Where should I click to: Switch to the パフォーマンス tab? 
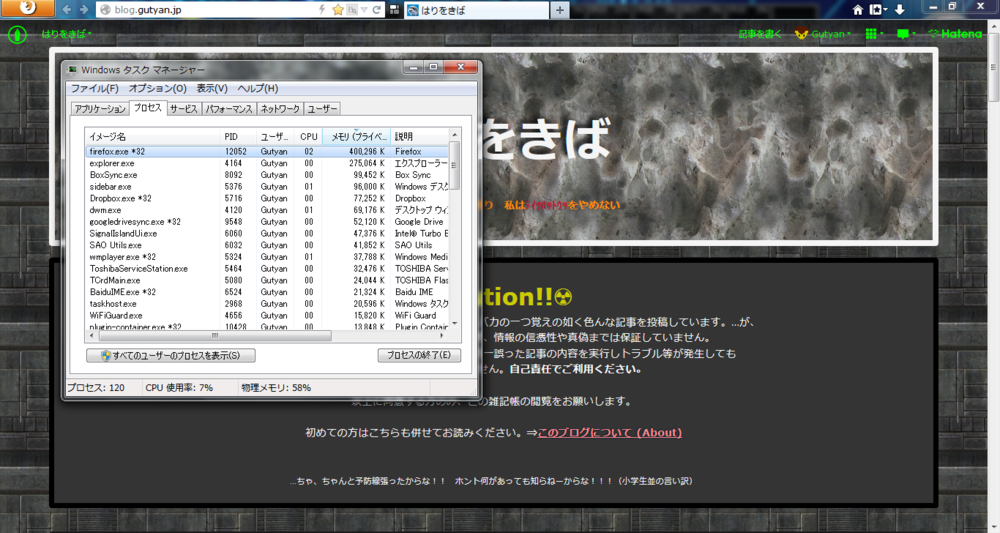229,109
